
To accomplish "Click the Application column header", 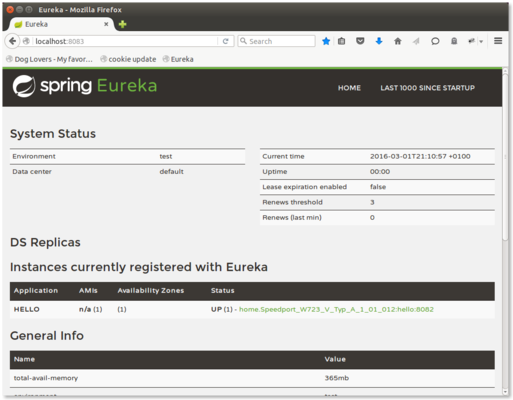I will [x=36, y=291].
